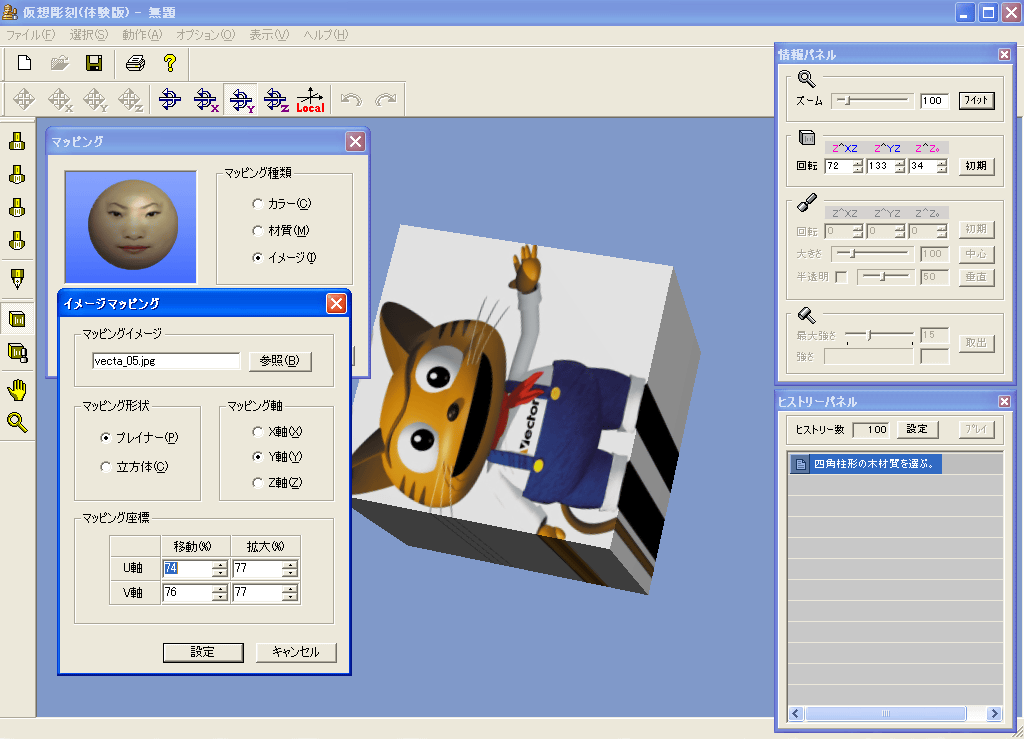The width and height of the screenshot is (1024, 739).
Task: Click the vecta_05.jpg image filename field
Action: pyautogui.click(x=167, y=361)
